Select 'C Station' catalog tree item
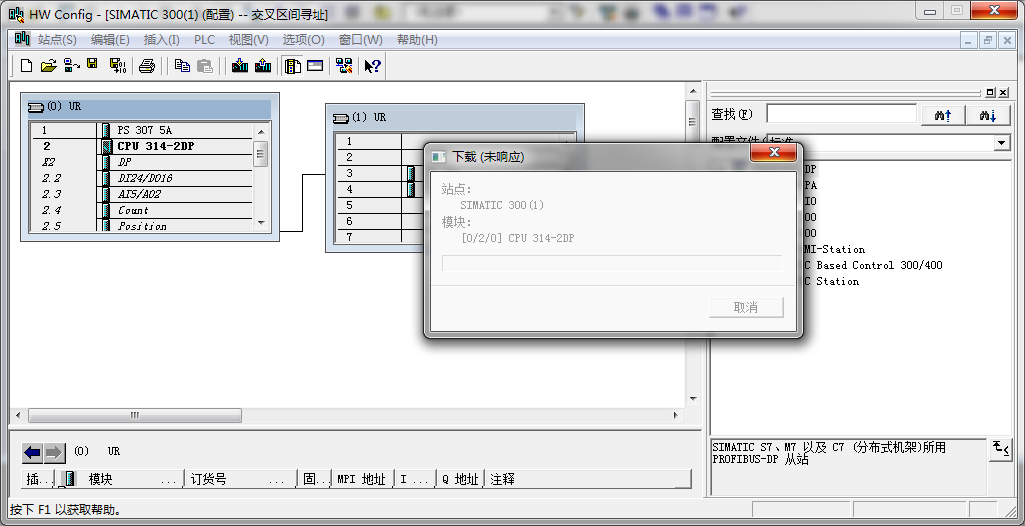The image size is (1025, 526). (831, 282)
